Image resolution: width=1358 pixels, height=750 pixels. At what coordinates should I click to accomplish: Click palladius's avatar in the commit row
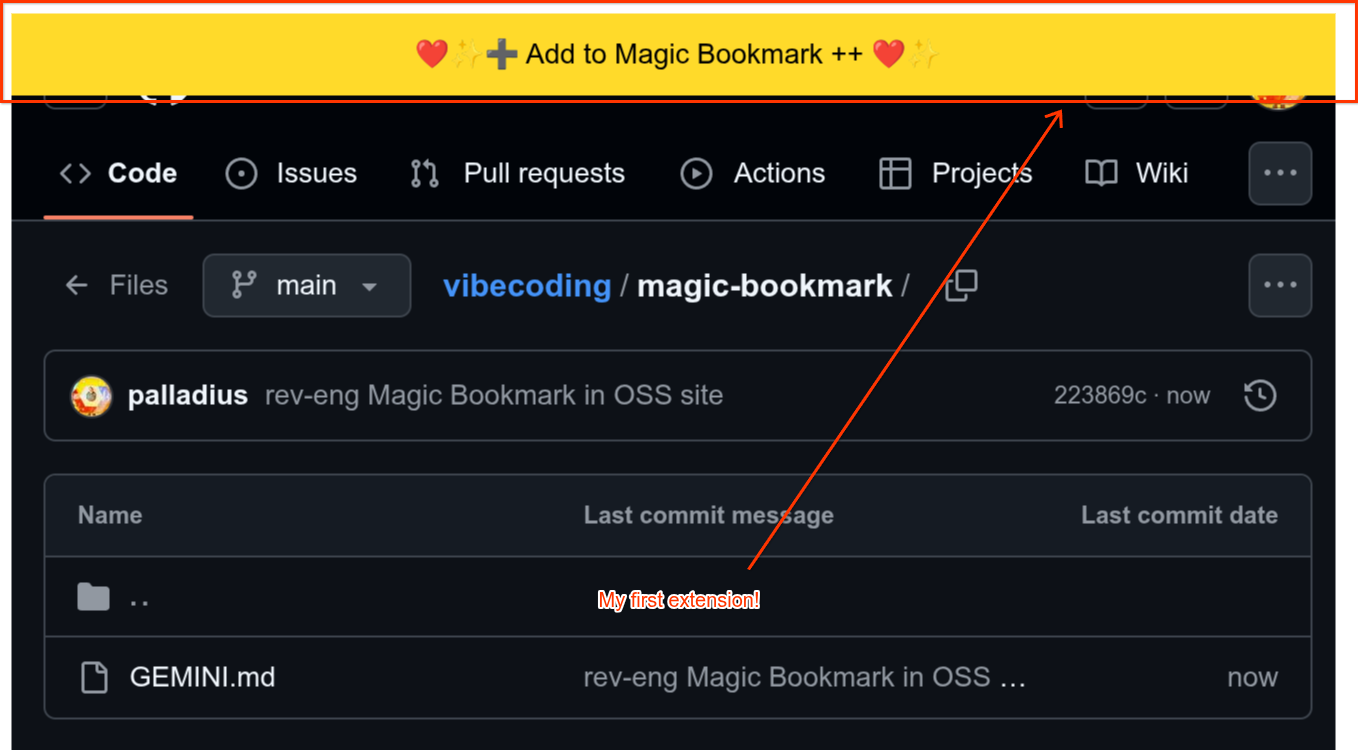91,396
